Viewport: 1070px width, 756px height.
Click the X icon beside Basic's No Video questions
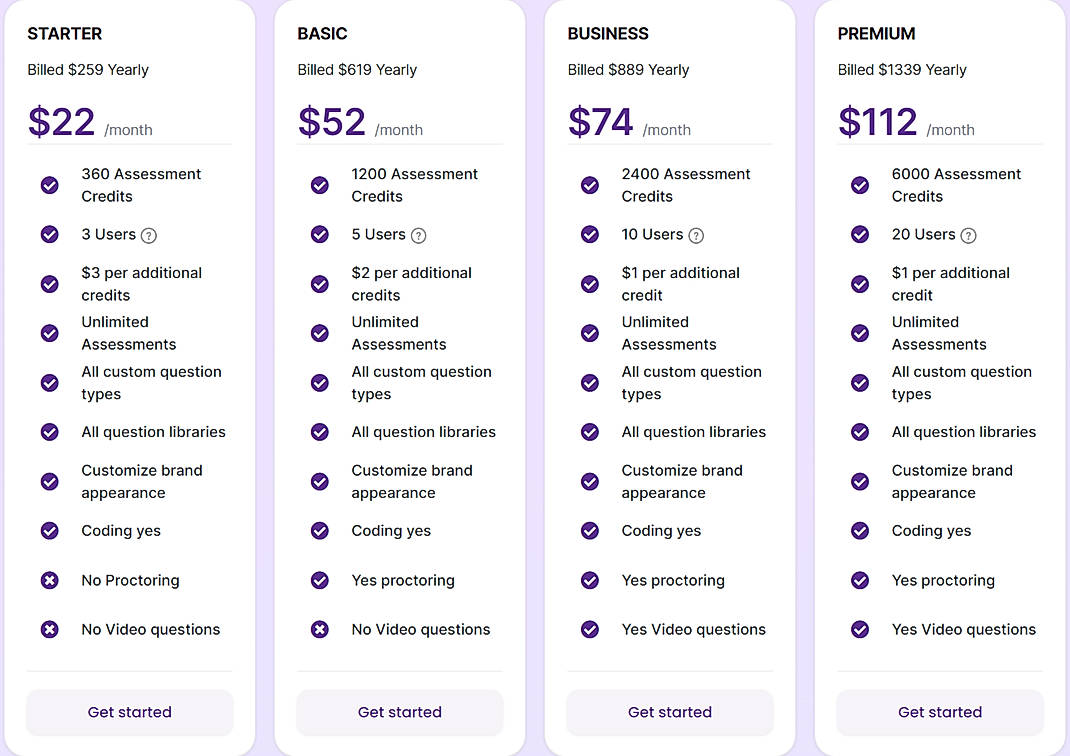coord(319,629)
